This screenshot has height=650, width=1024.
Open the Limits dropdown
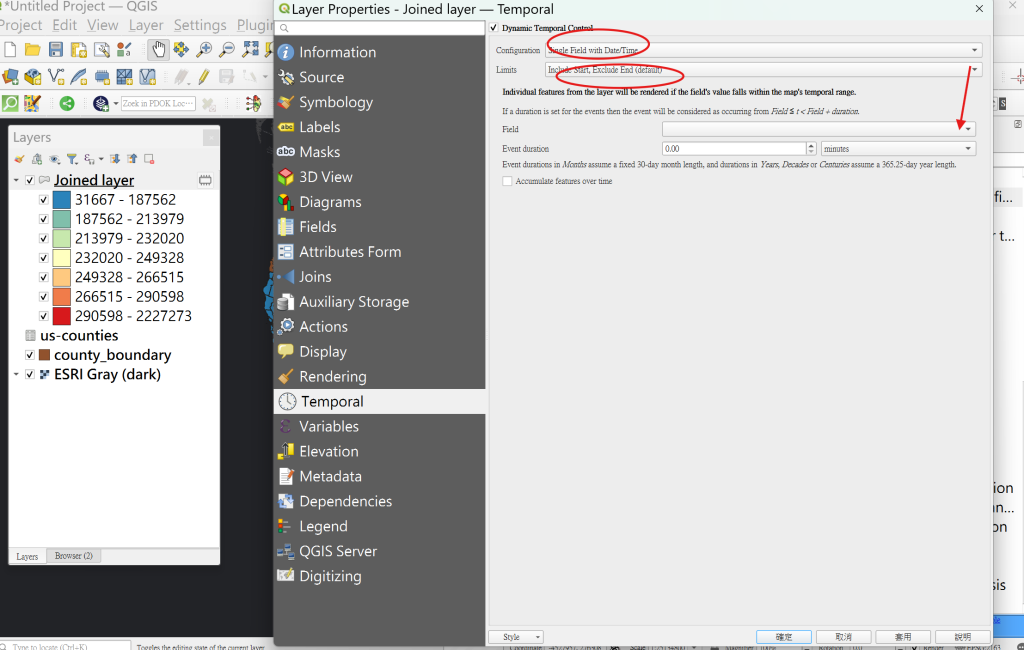pyautogui.click(x=763, y=69)
